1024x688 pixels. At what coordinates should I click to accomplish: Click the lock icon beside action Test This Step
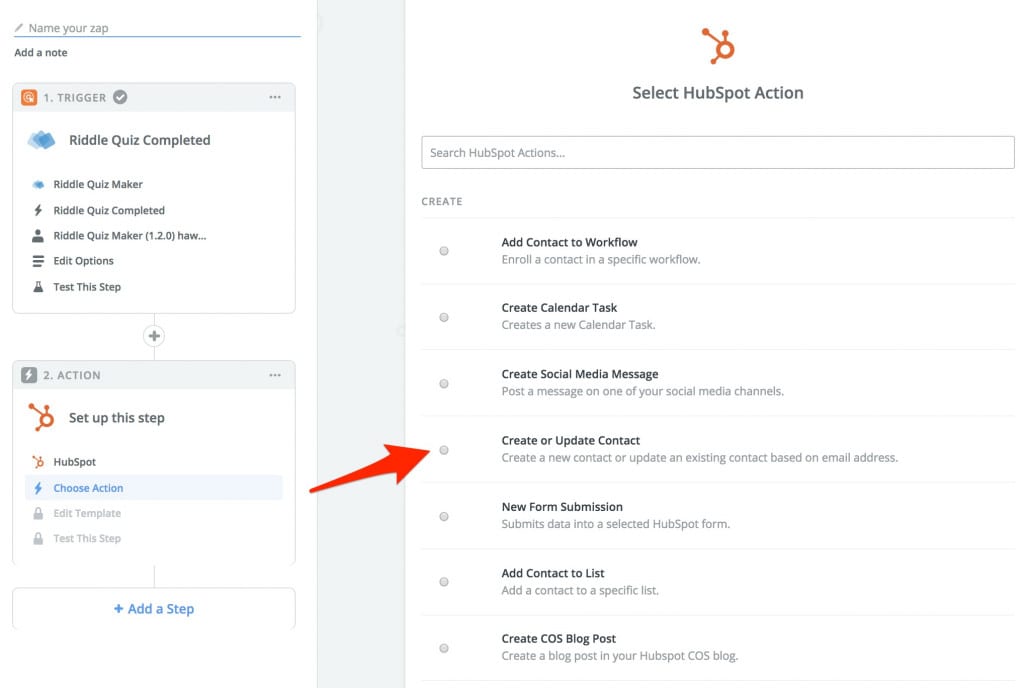point(38,539)
